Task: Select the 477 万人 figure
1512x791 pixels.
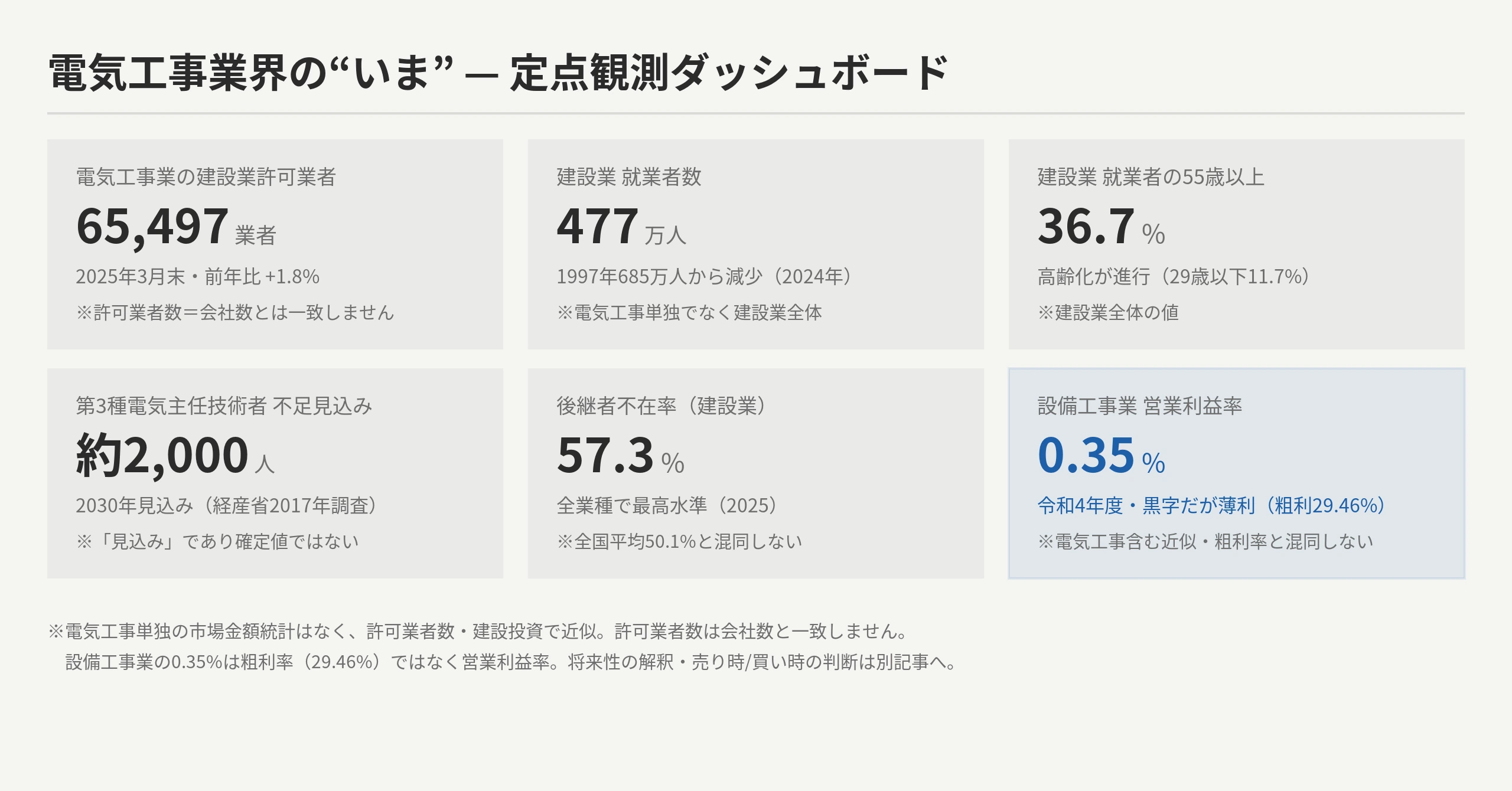Action: [x=621, y=227]
